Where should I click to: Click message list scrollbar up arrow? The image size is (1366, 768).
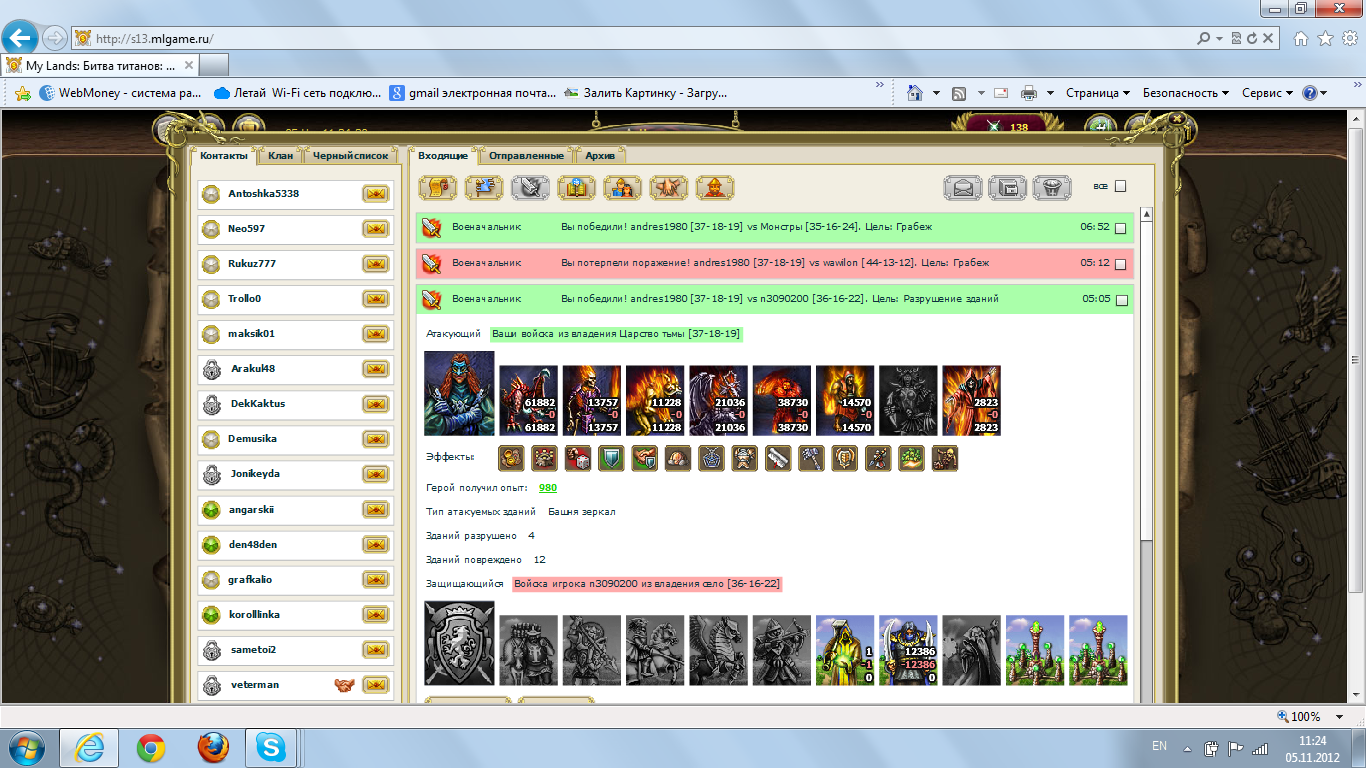(1146, 214)
